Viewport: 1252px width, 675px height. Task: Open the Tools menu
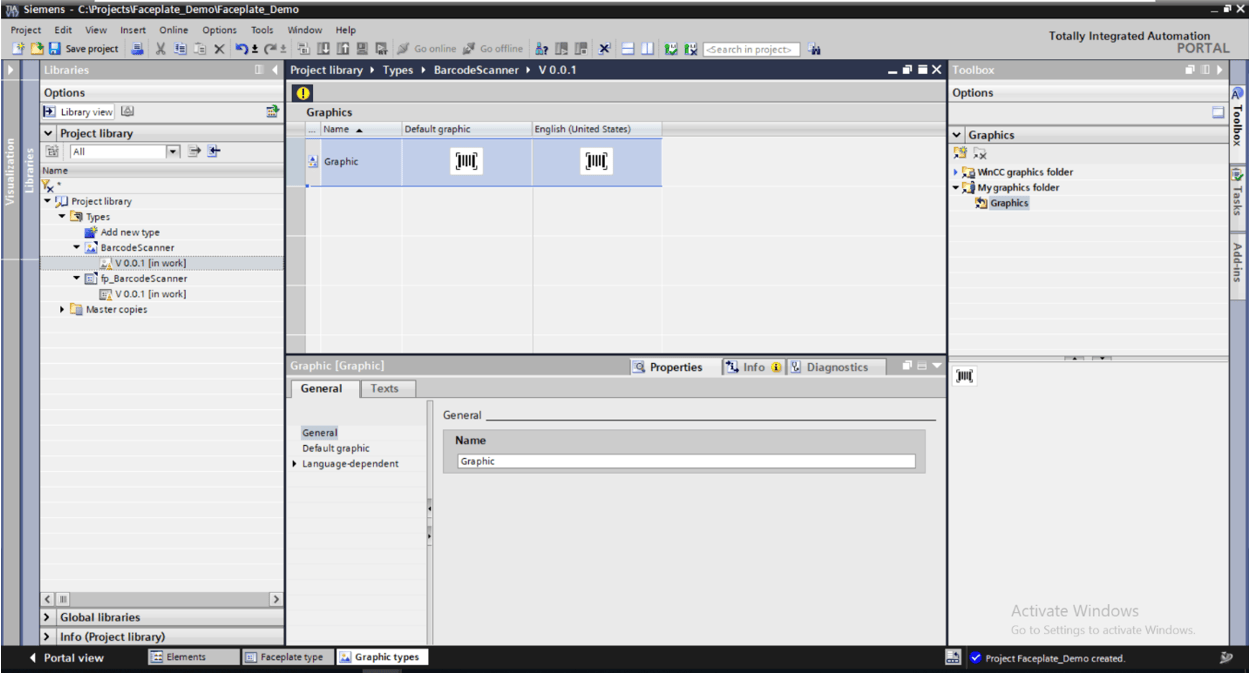[262, 30]
